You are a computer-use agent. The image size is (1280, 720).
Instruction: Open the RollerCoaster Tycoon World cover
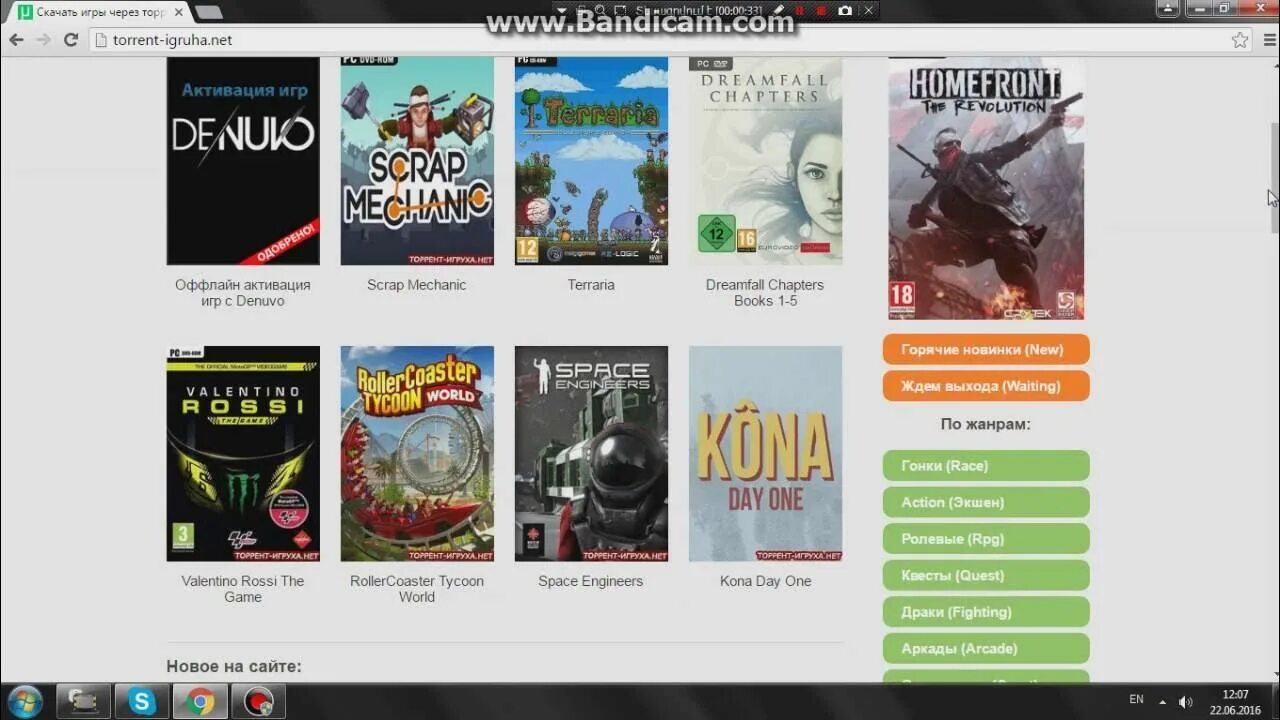tap(417, 454)
